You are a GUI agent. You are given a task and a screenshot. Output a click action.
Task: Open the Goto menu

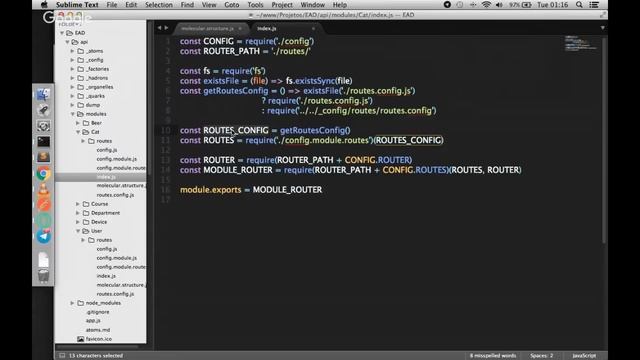pyautogui.click(x=231, y=5)
